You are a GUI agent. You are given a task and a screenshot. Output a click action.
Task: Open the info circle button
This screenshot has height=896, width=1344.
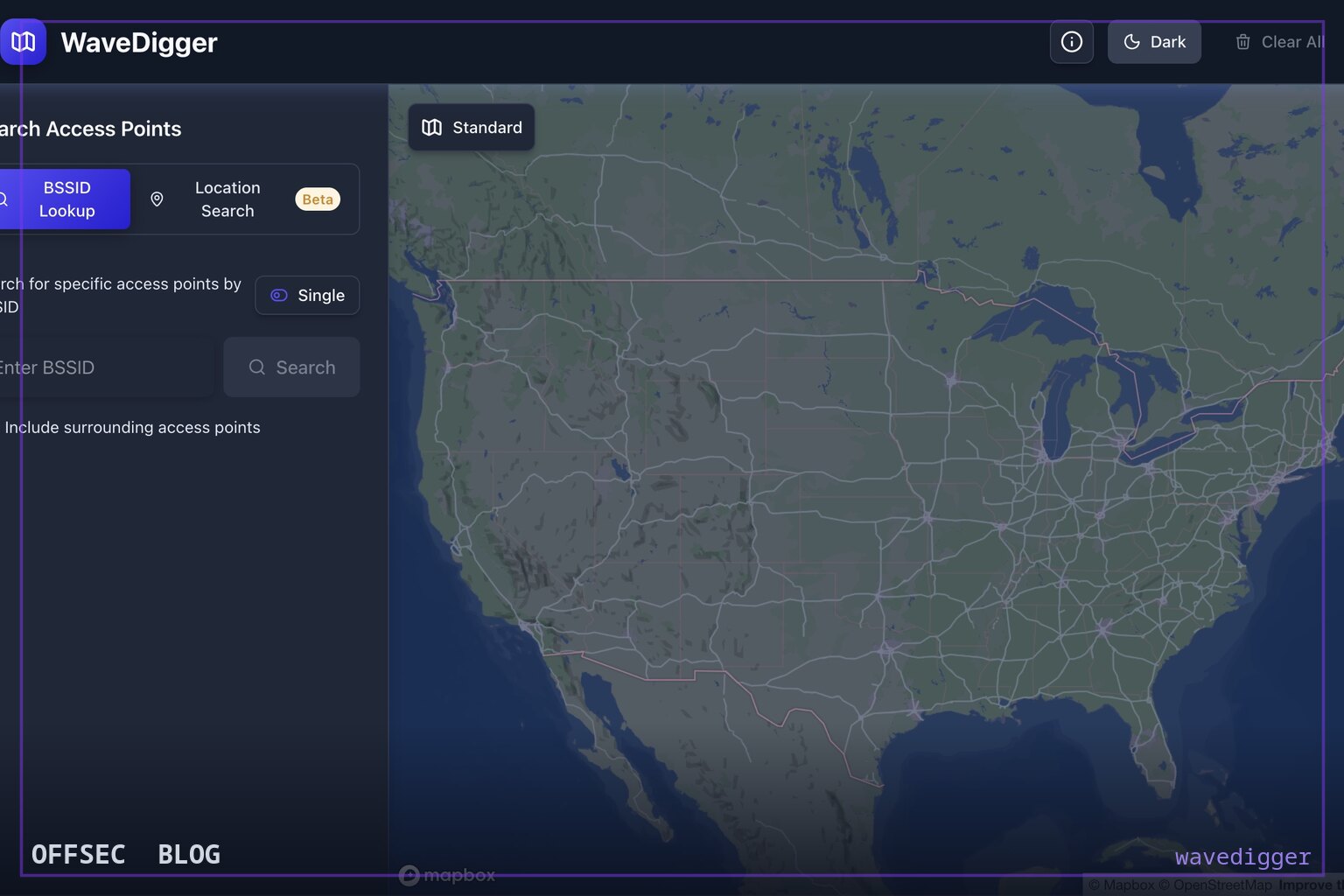(x=1072, y=42)
